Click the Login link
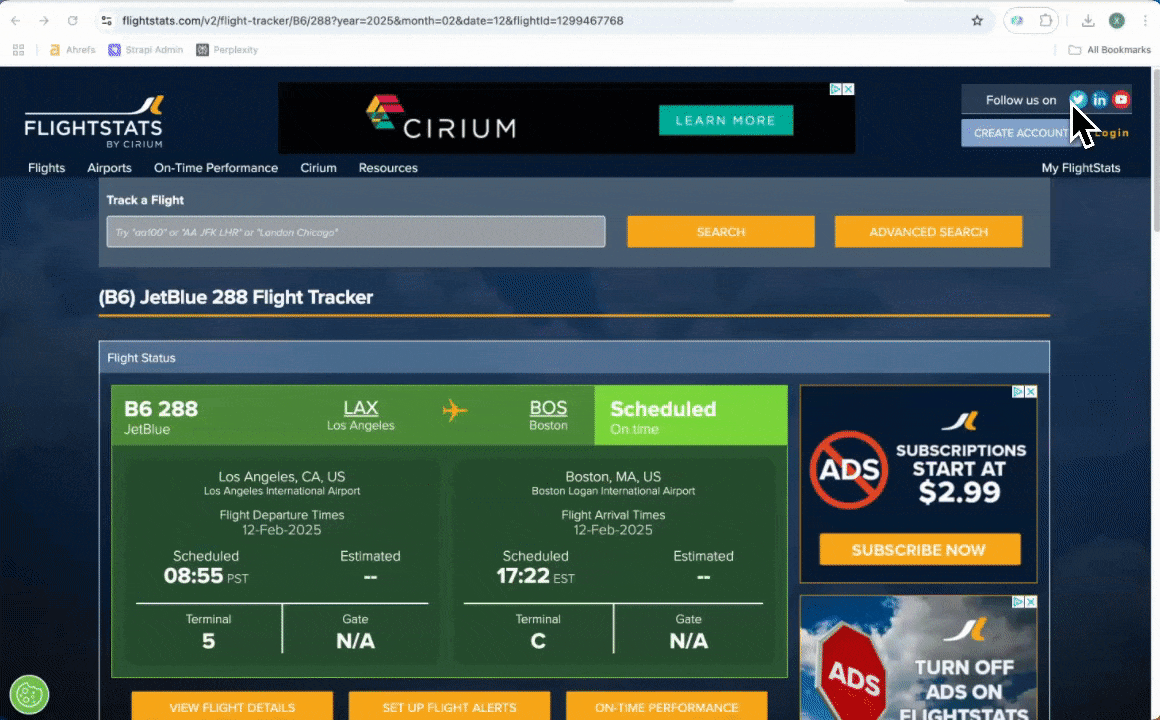Screen dimensions: 1160x720 coord(1112,133)
